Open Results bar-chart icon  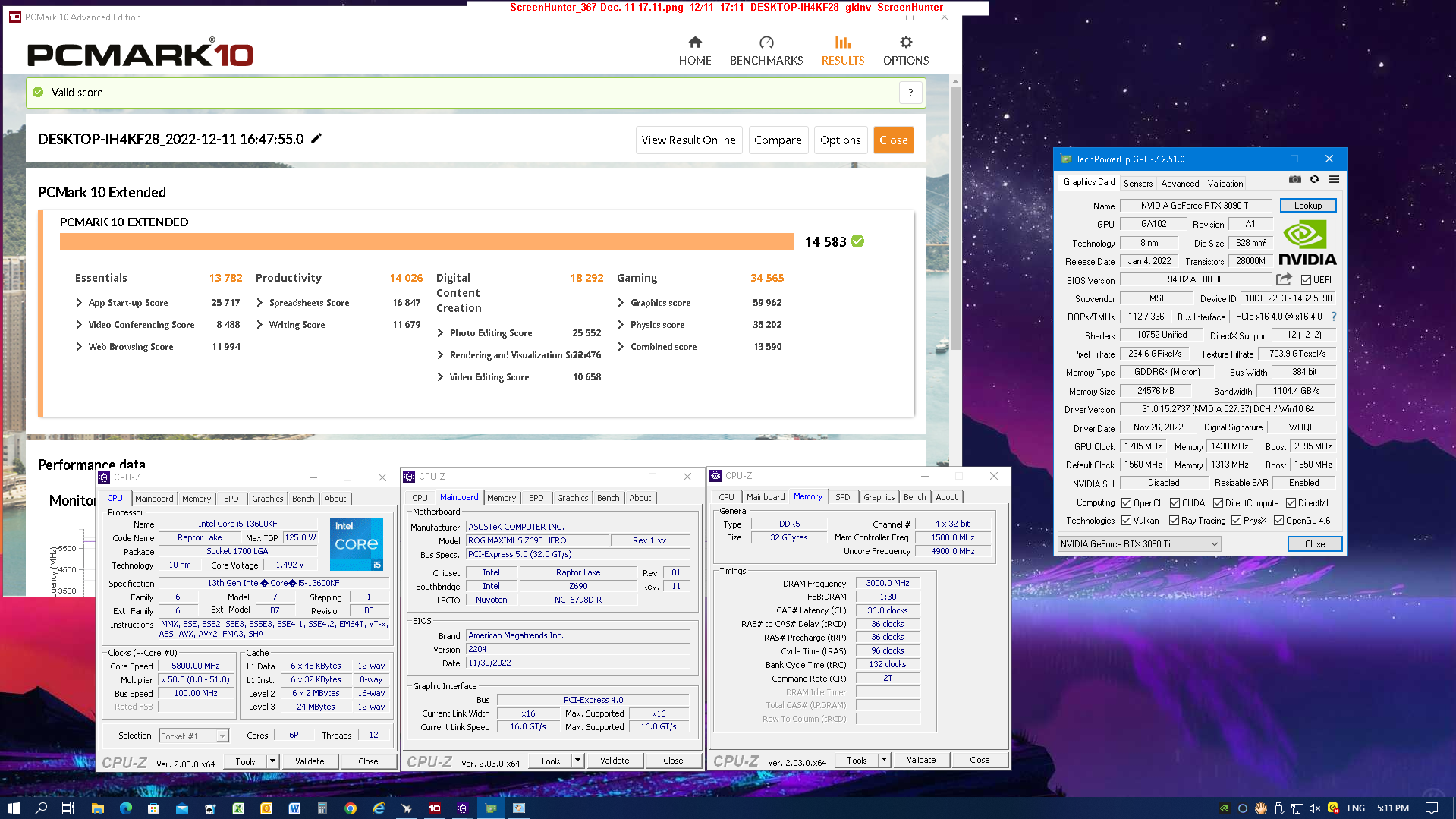[x=842, y=43]
